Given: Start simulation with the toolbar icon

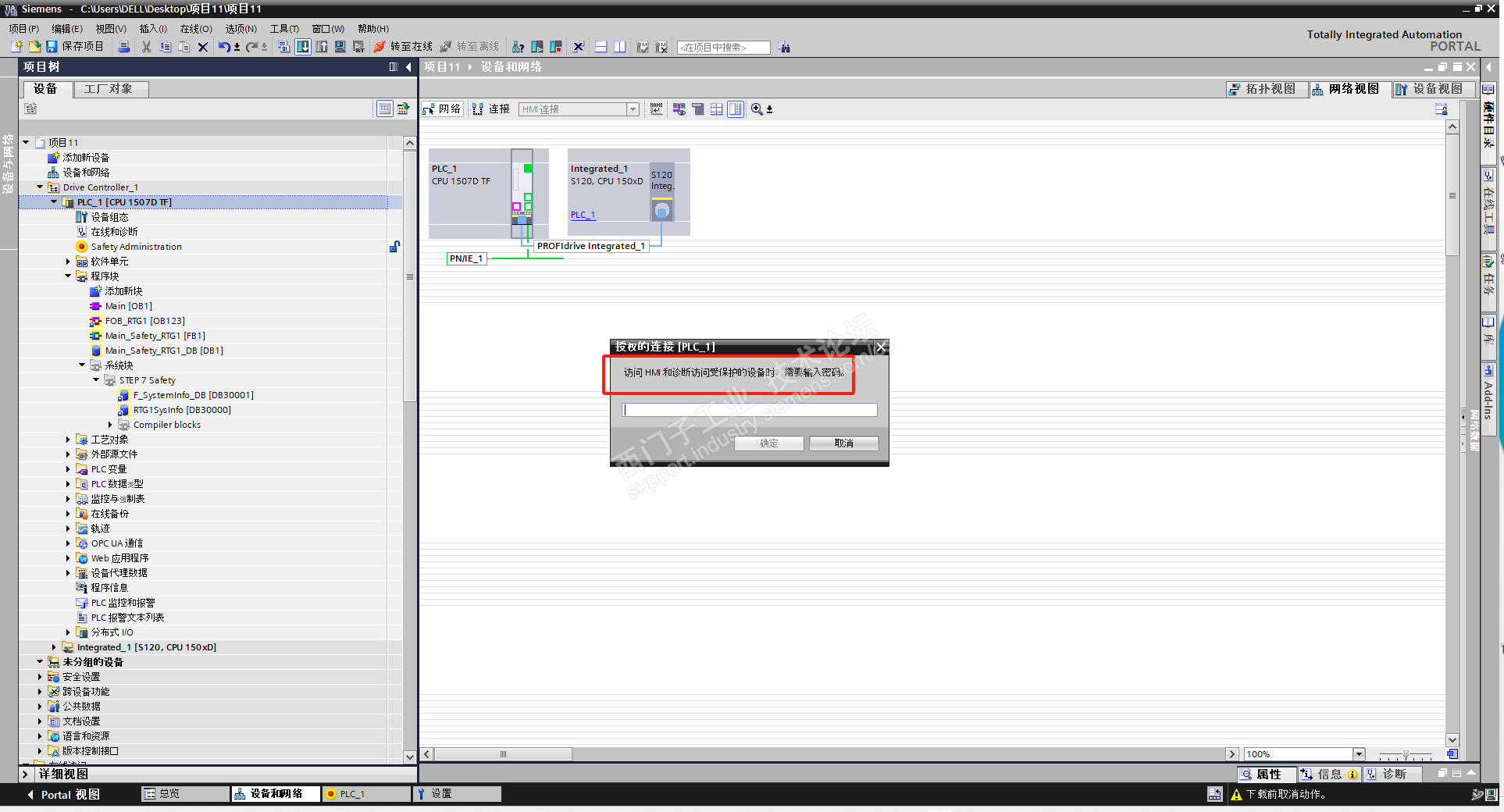Looking at the screenshot, I should coord(340,47).
